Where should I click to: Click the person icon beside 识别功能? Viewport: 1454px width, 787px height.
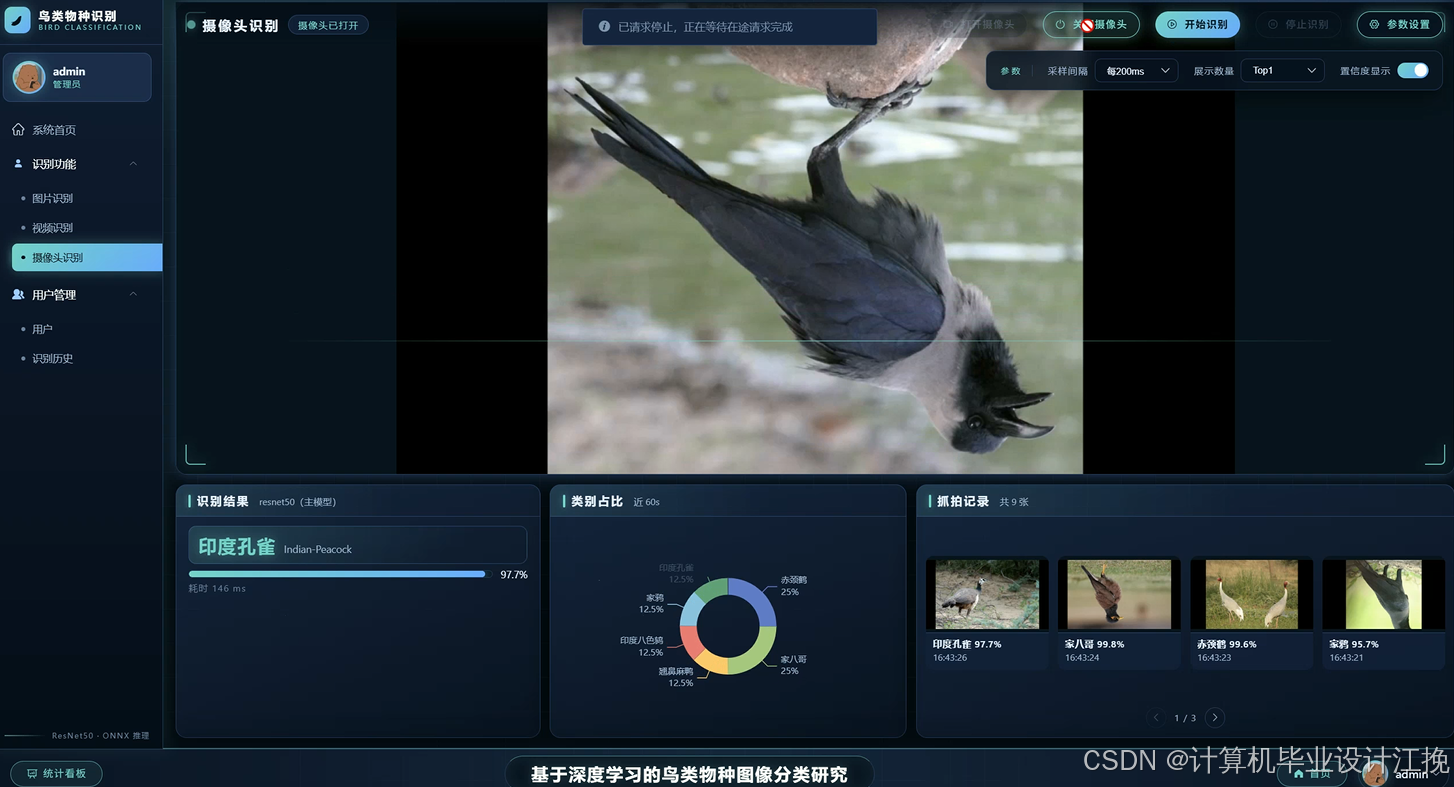(x=18, y=164)
